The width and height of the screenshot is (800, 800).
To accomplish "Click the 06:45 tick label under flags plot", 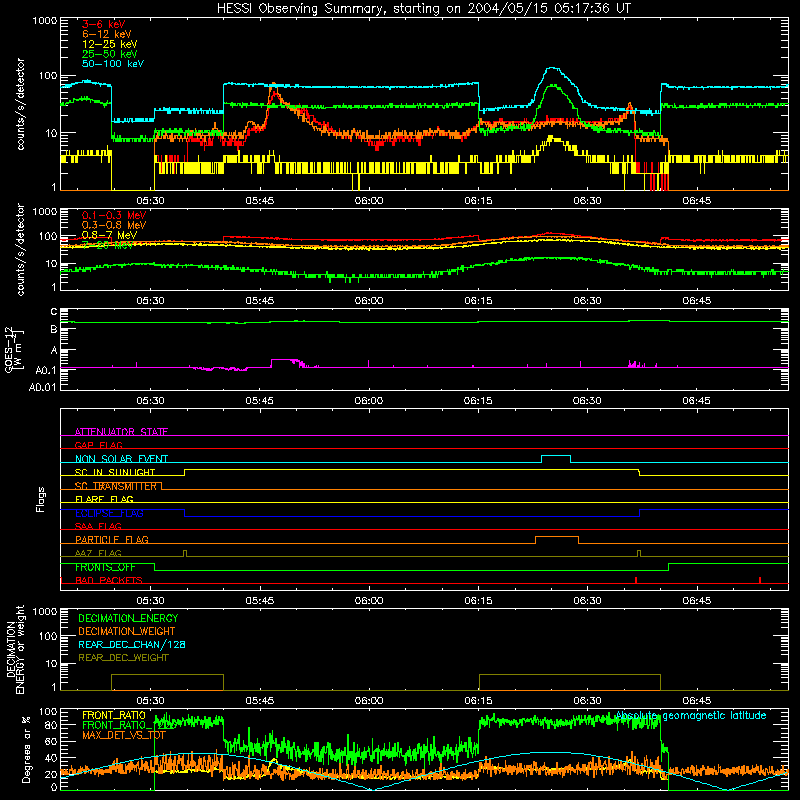I will coord(696,601).
